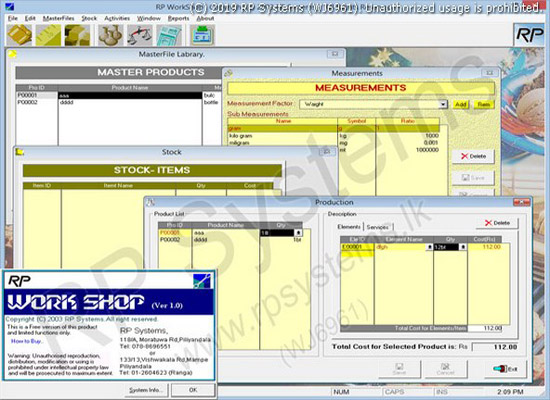Open the About menu
This screenshot has height=400, width=550.
(x=205, y=18)
